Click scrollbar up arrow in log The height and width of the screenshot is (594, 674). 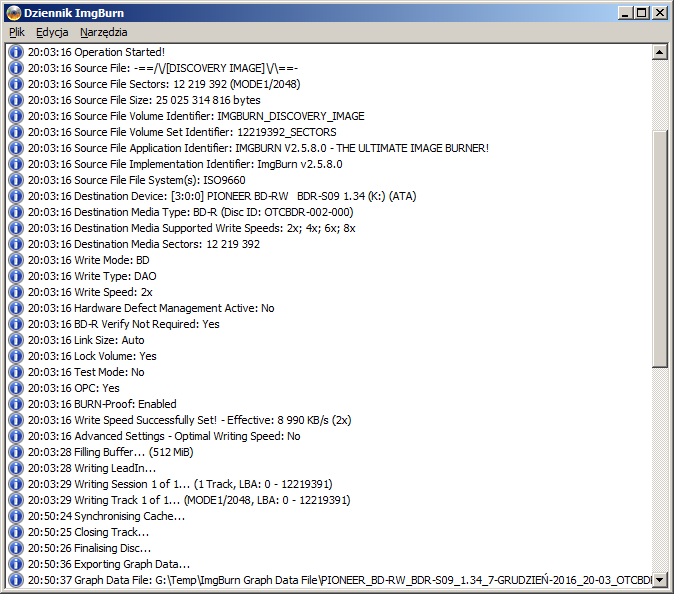[659, 52]
